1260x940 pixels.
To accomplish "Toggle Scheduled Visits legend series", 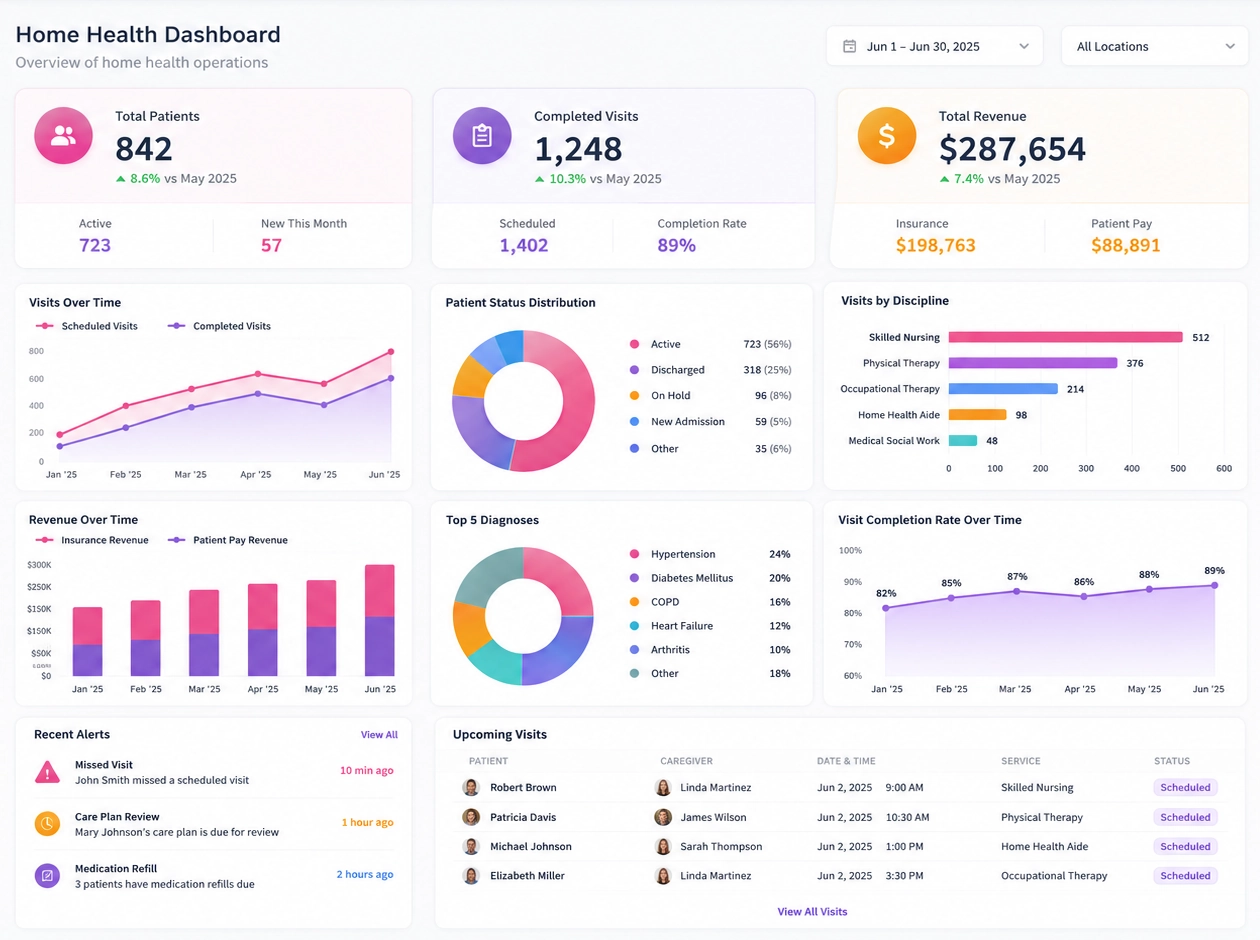I will 87,326.
